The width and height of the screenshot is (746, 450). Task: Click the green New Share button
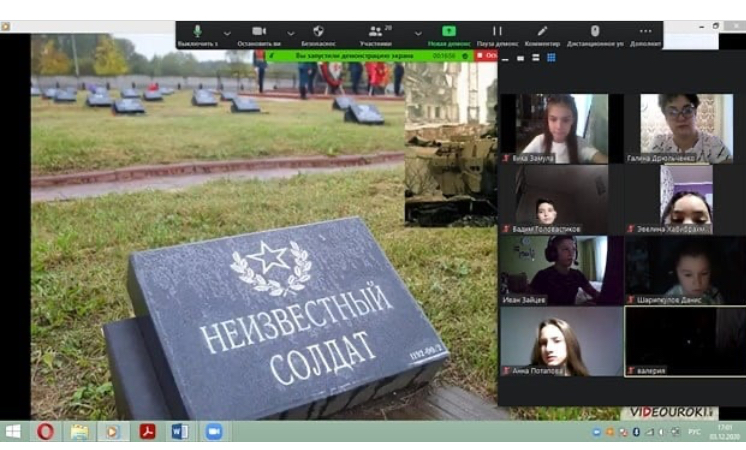(x=449, y=33)
